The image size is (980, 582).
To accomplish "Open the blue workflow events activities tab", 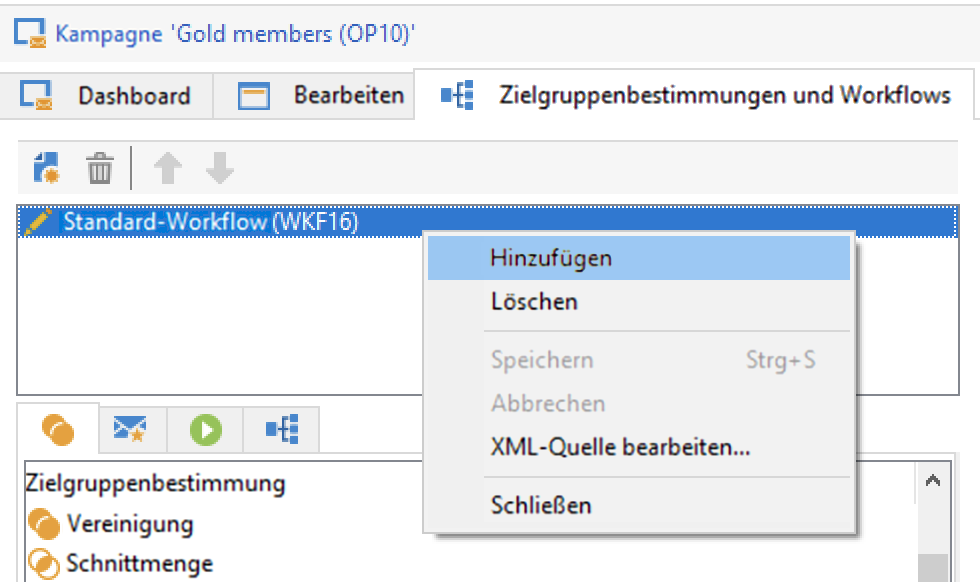I will (x=282, y=429).
